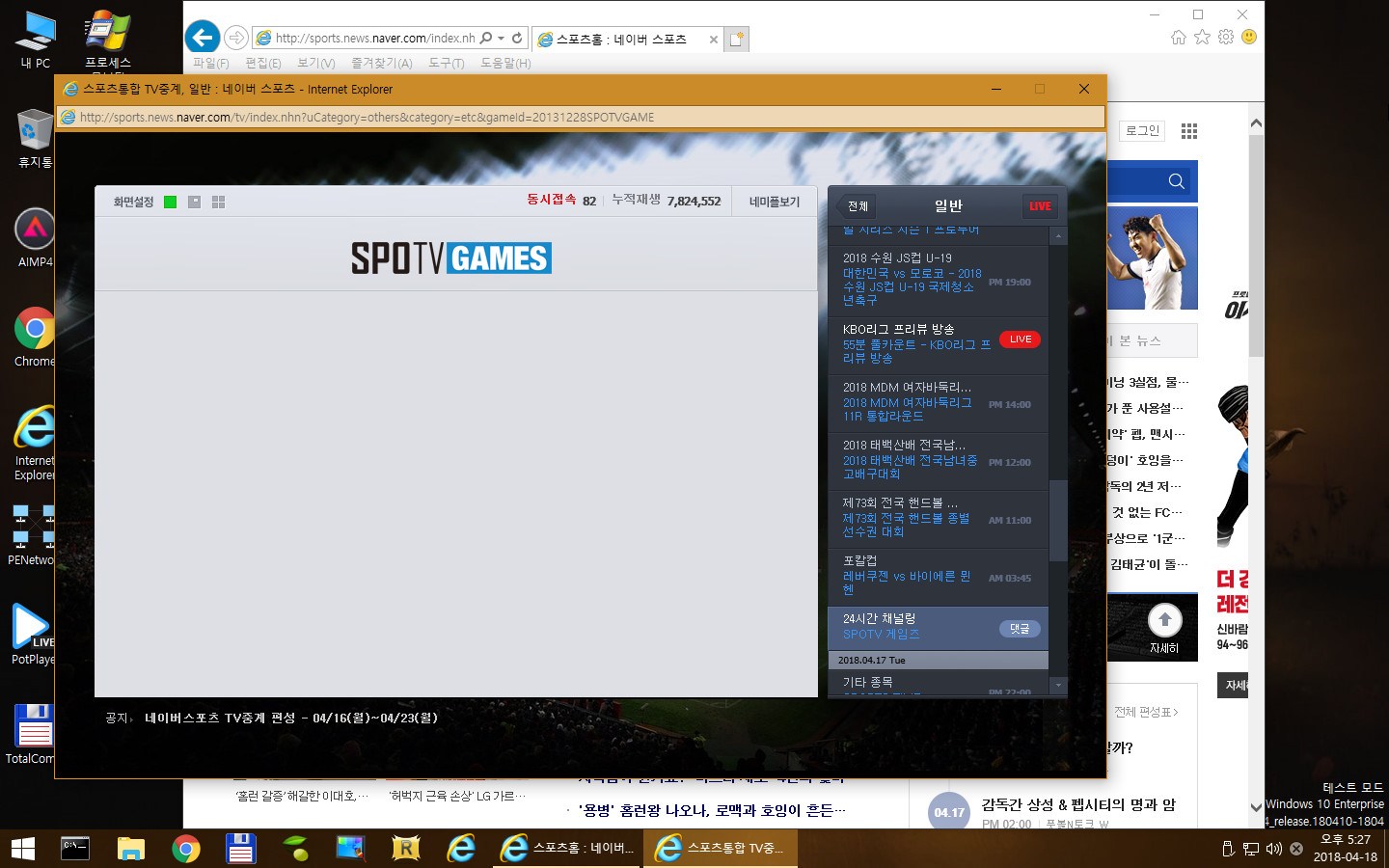
Task: Click schedule list scroll-down arrow
Action: point(1058,686)
